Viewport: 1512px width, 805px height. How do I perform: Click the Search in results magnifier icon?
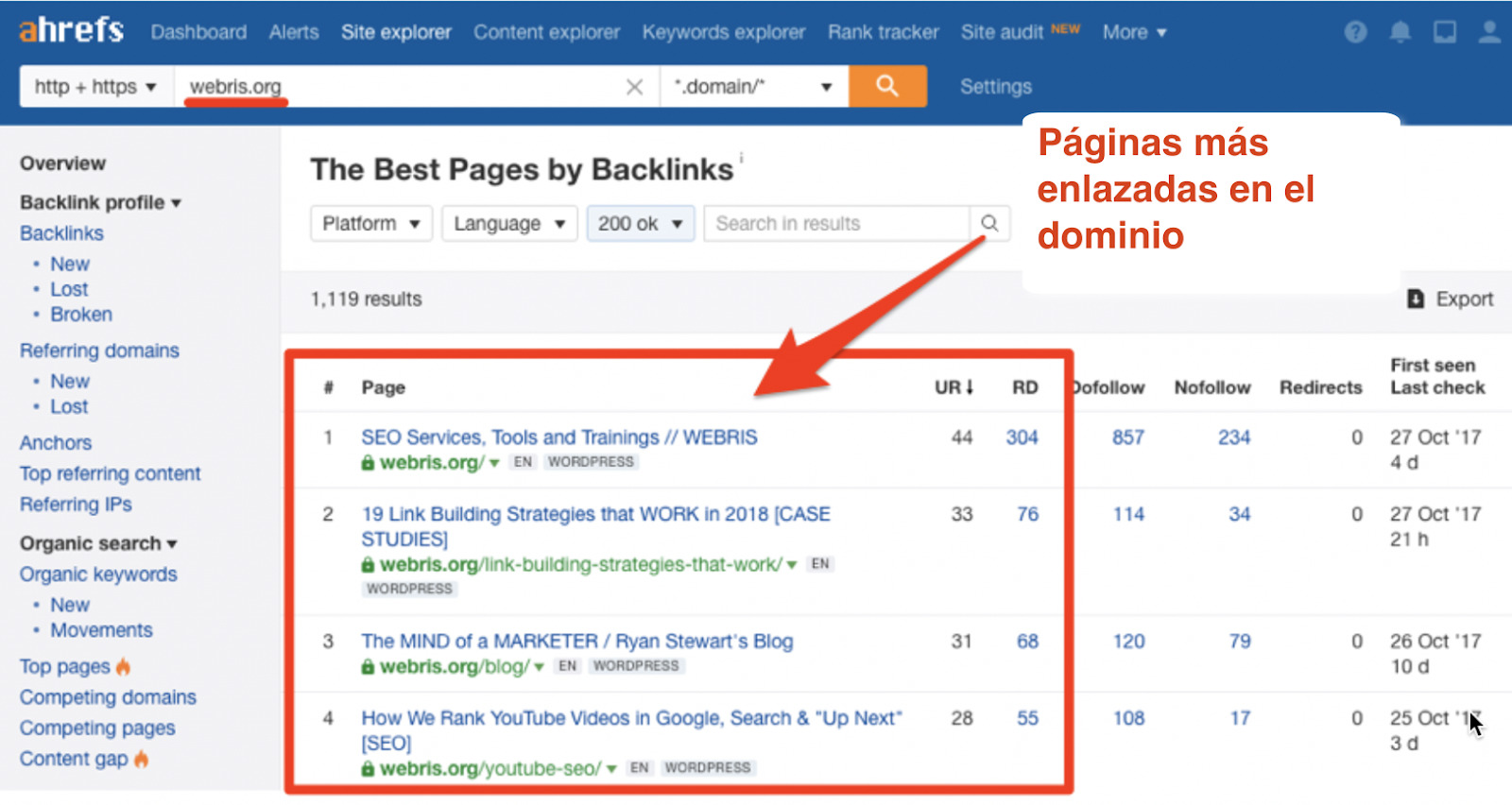tap(989, 223)
